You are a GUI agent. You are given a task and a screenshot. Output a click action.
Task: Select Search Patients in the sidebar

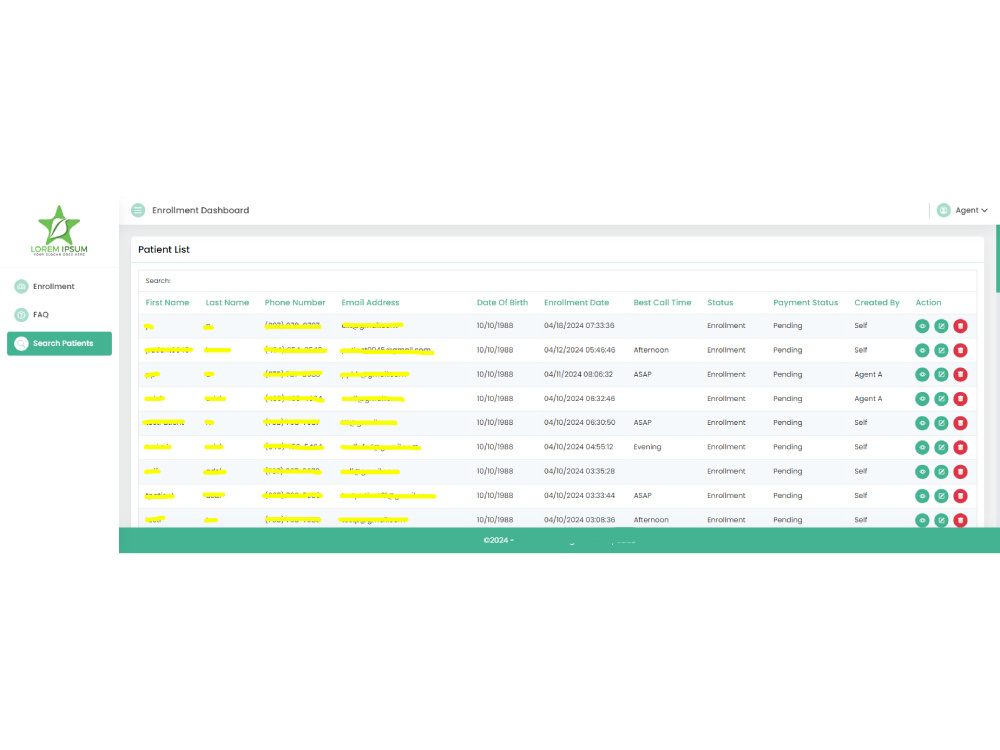(x=59, y=343)
